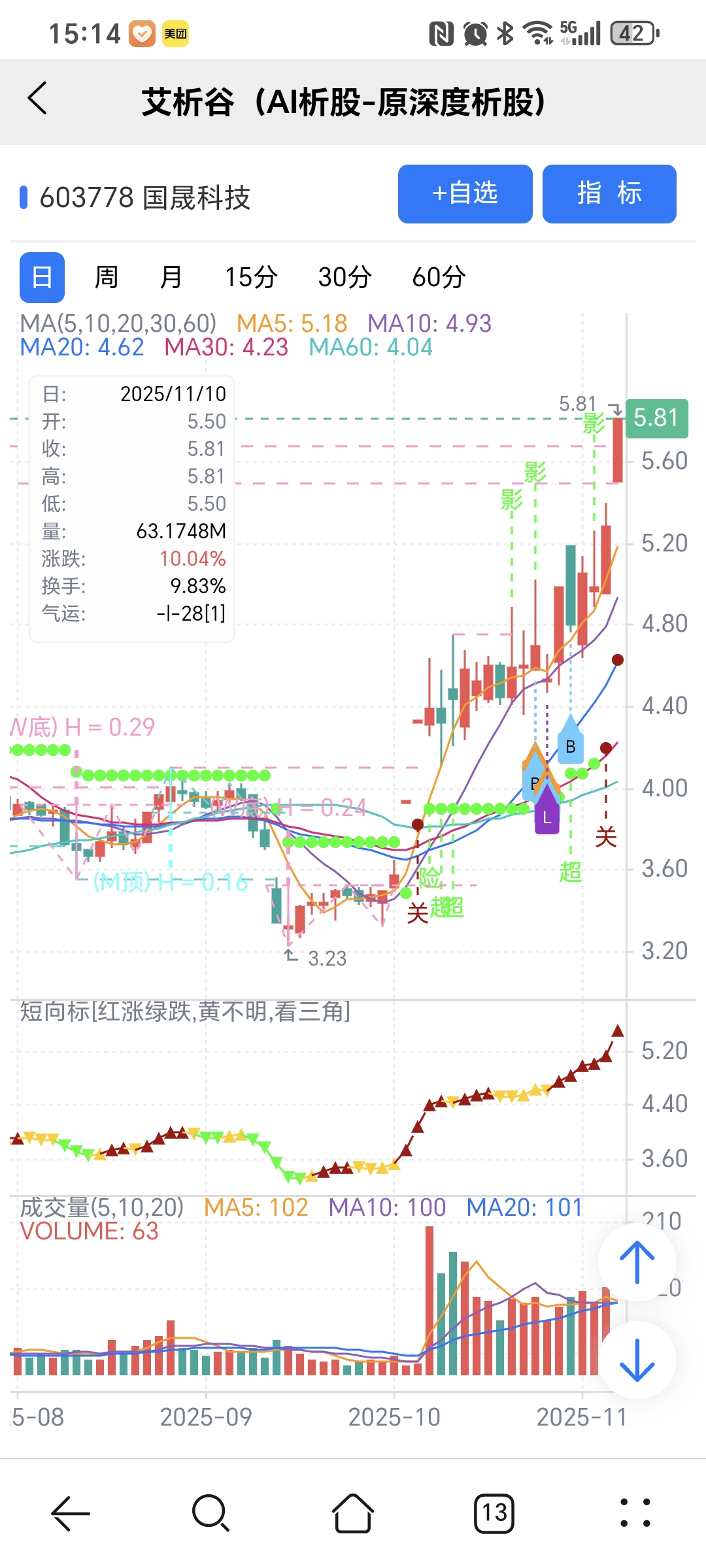The height and width of the screenshot is (1568, 706).
Task: Select the 60分 timeframe tab
Action: pos(439,278)
